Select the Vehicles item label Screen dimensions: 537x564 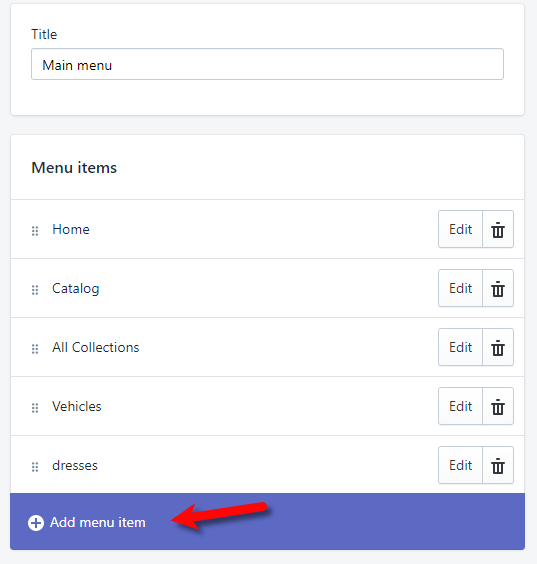point(77,406)
